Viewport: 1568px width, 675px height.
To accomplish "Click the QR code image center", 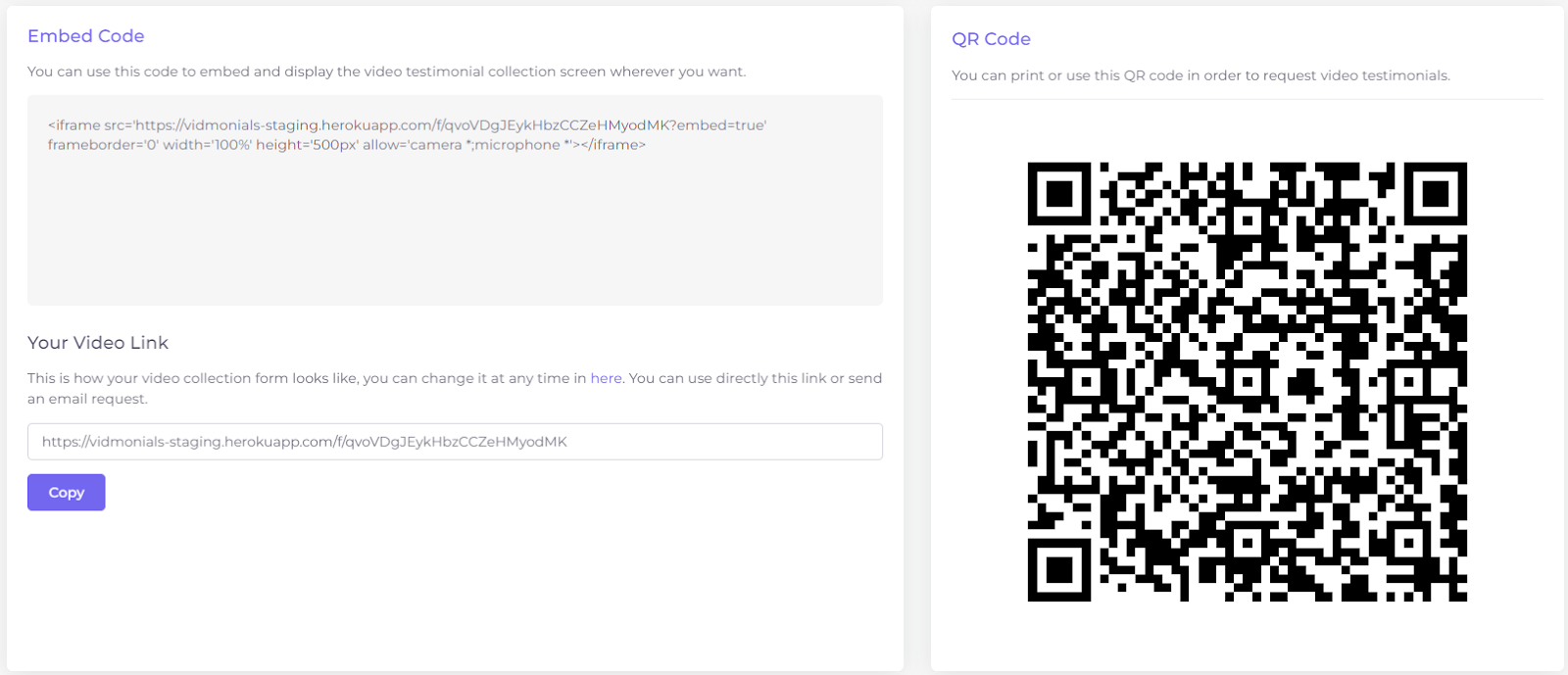I will click(x=1247, y=382).
